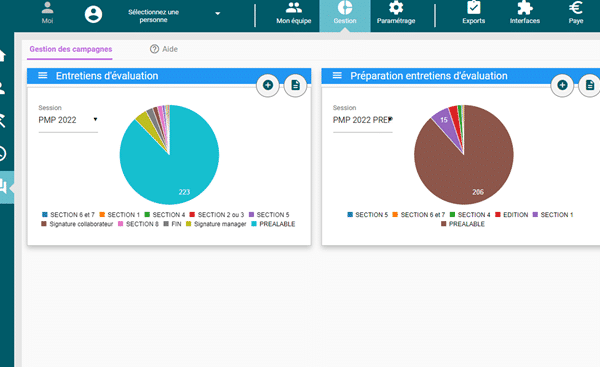Image resolution: width=600 pixels, height=367 pixels.
Task: Open the Interfaces puzzle icon
Action: pyautogui.click(x=525, y=8)
